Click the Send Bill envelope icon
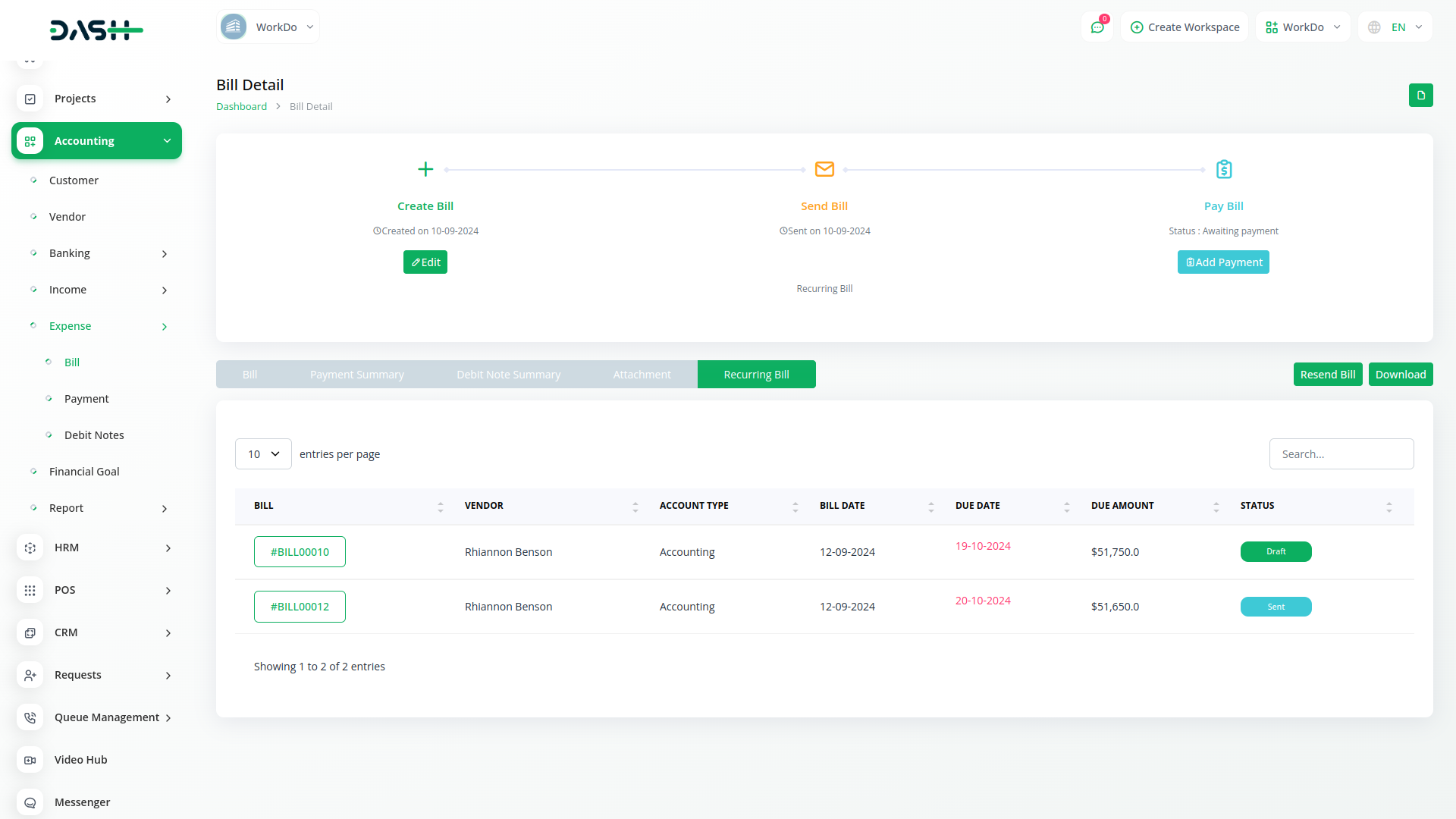Screen dimensions: 1456x819 824,169
